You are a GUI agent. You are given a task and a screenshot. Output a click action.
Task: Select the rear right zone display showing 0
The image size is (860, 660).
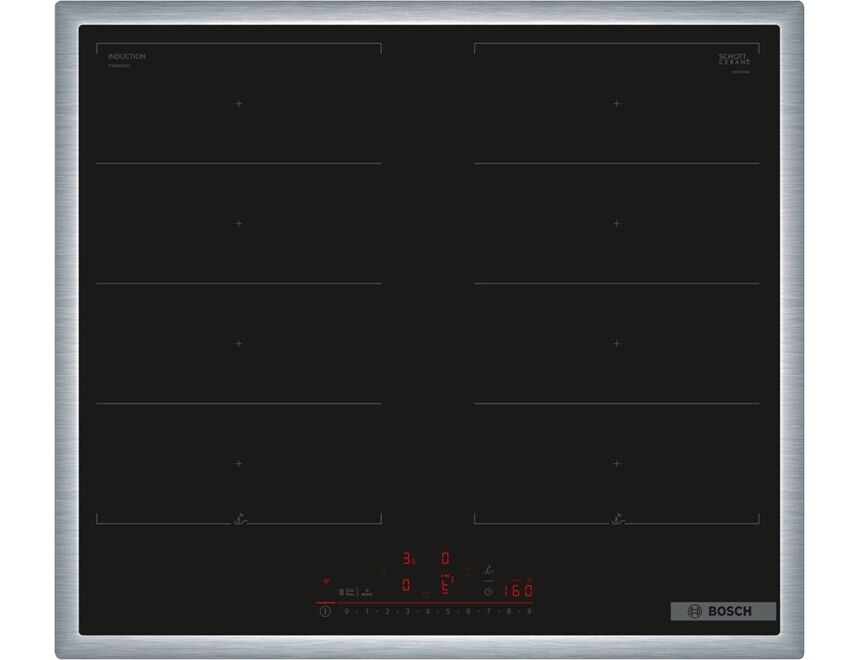446,558
